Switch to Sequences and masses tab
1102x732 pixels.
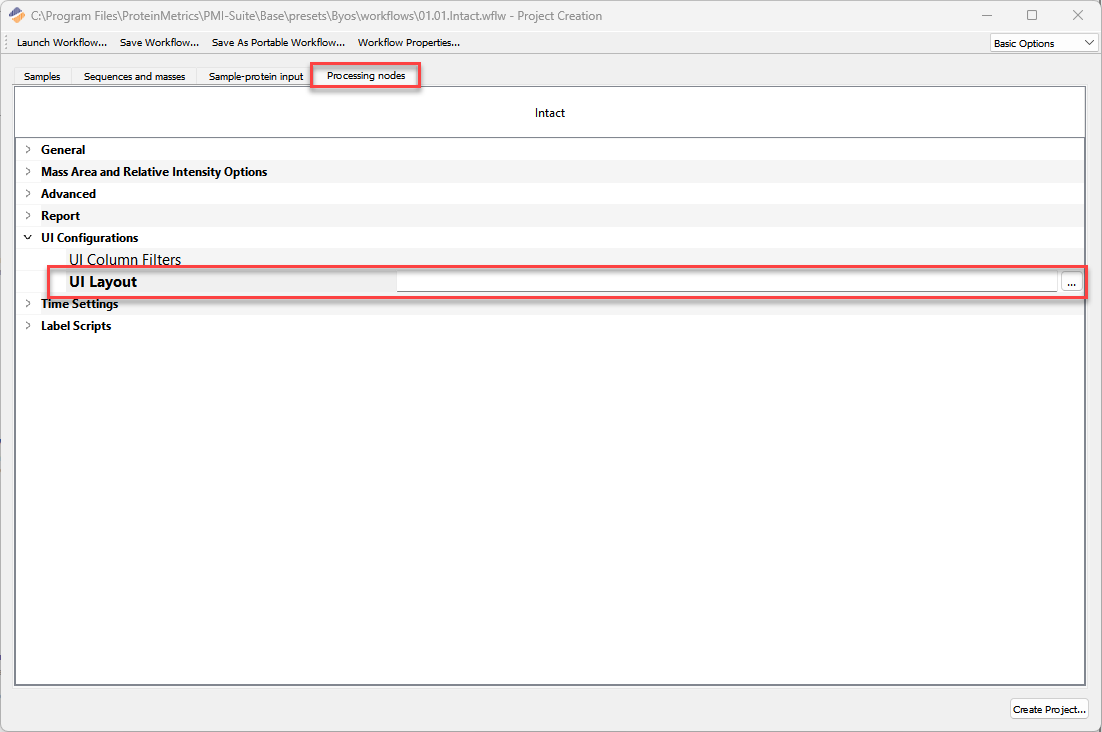(x=134, y=77)
